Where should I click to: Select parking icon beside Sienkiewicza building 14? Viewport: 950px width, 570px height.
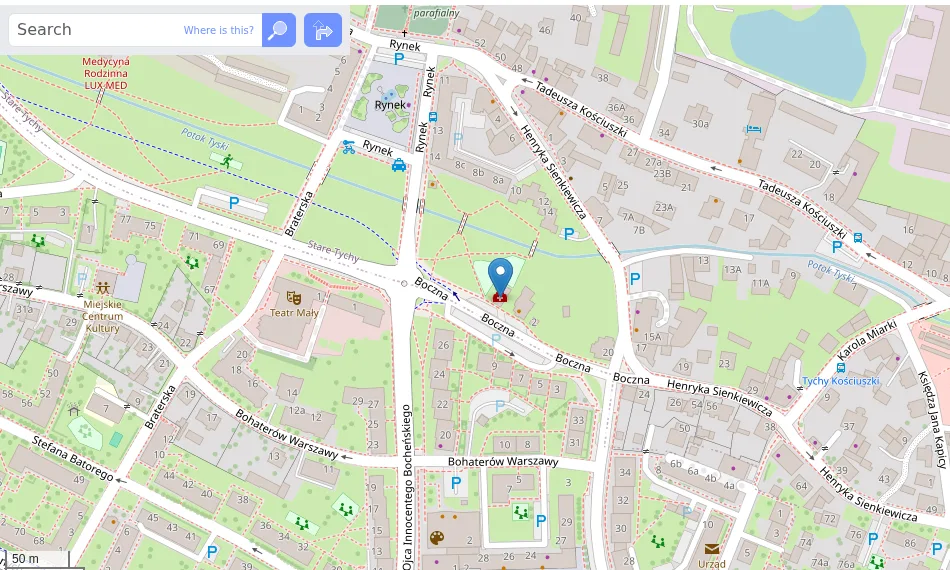click(568, 234)
